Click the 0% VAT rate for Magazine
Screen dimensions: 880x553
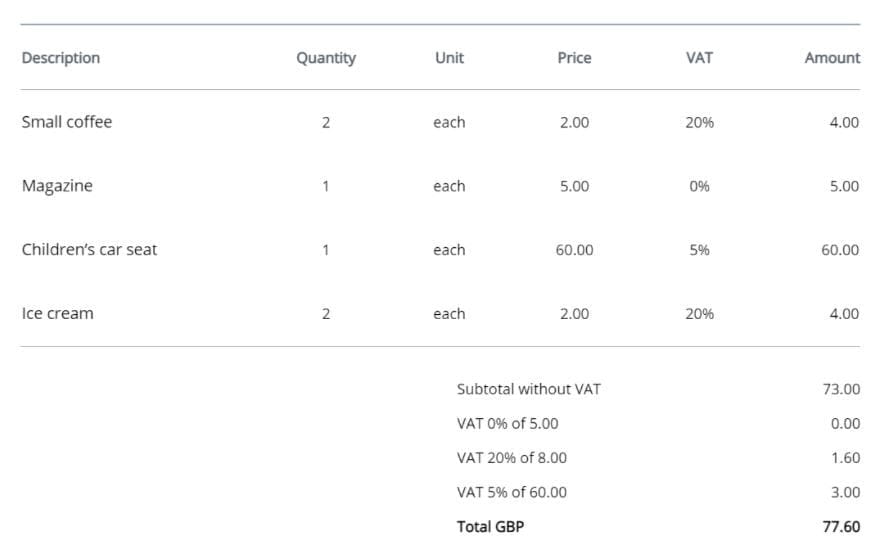click(699, 186)
